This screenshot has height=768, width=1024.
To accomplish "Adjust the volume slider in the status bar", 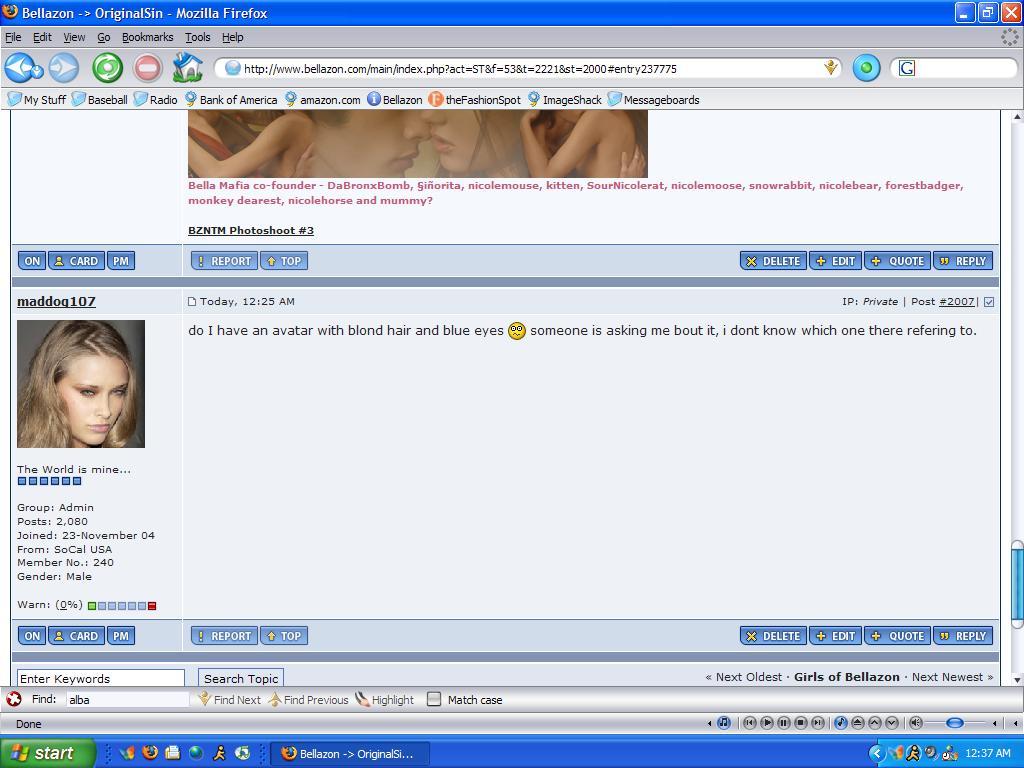I will click(954, 723).
